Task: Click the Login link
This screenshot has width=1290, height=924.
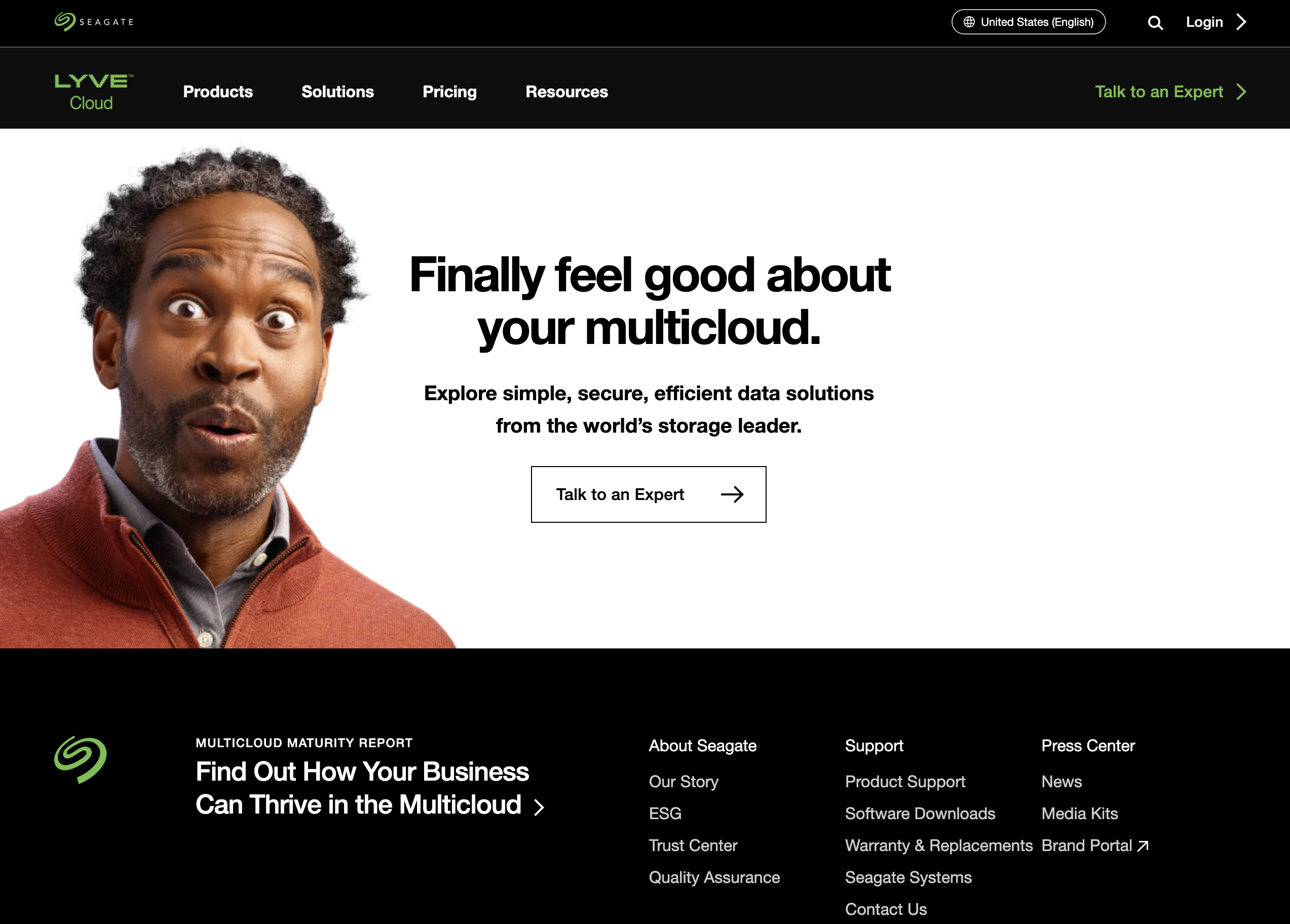Action: click(1204, 22)
